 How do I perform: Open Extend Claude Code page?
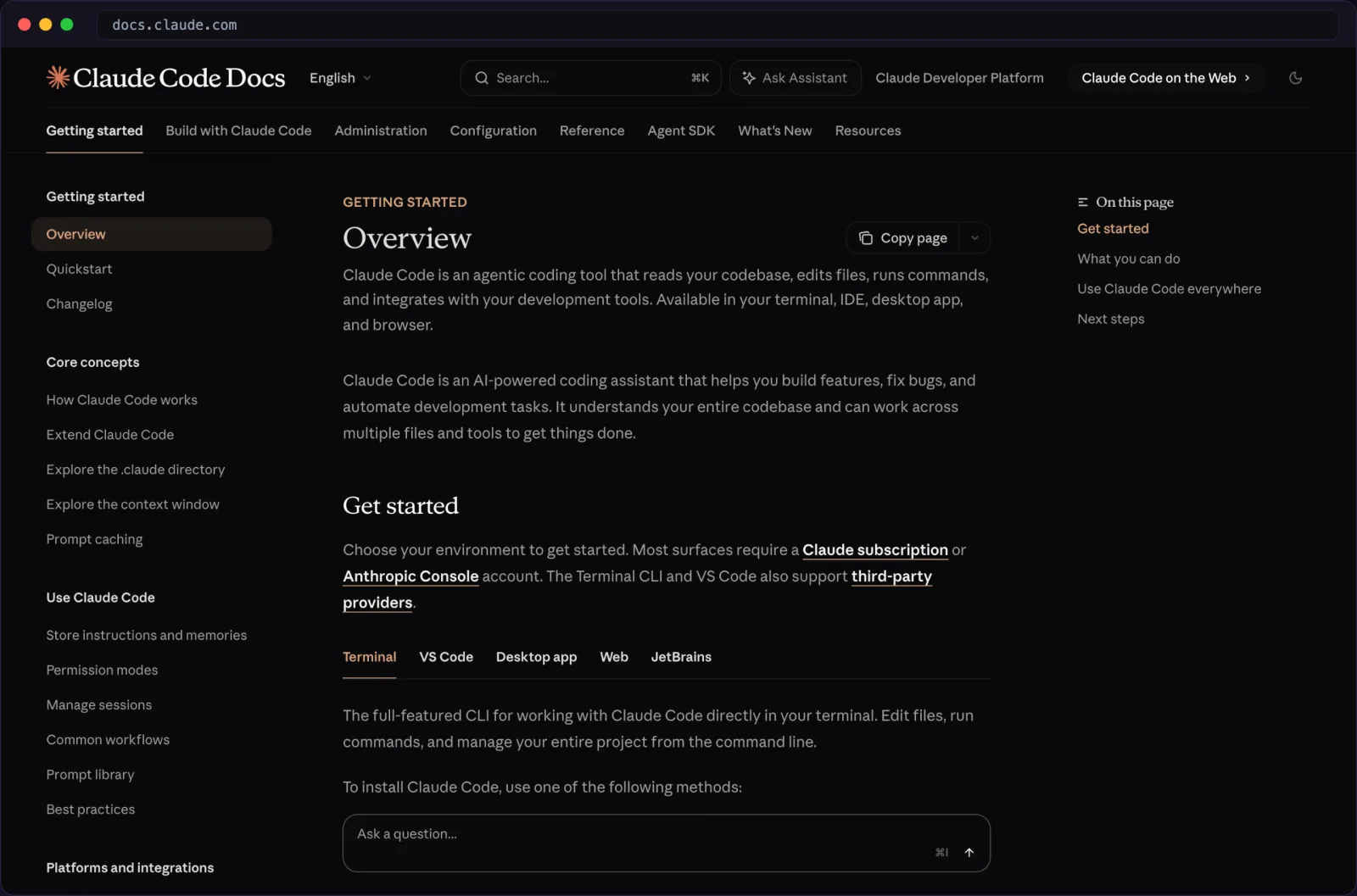point(109,434)
